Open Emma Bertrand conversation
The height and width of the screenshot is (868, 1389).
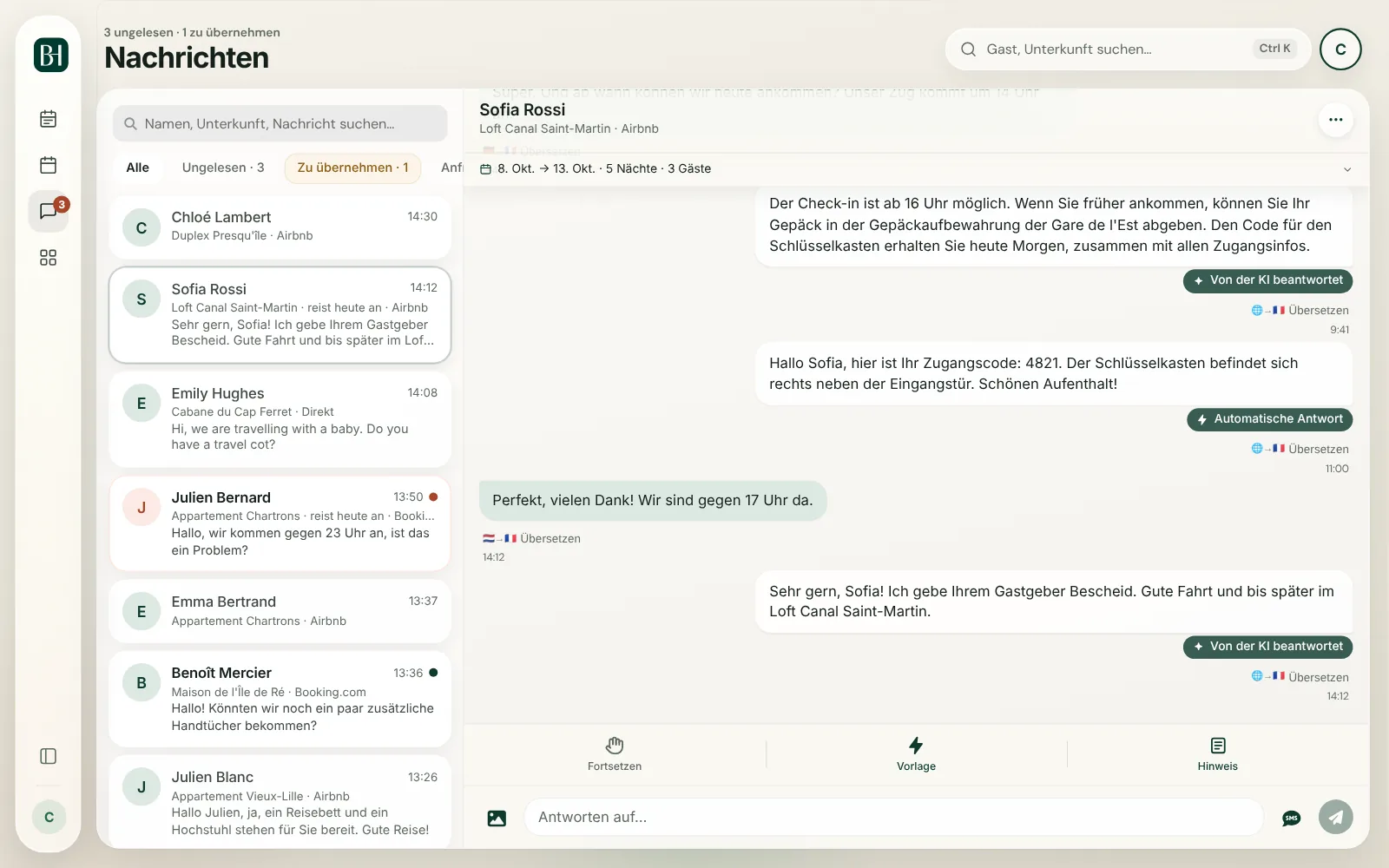pos(280,611)
